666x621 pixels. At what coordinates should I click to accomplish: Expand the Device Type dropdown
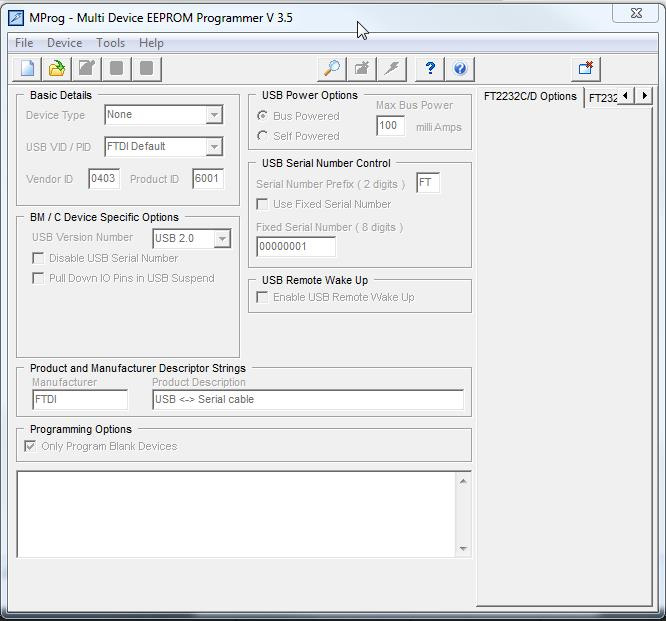[x=213, y=115]
